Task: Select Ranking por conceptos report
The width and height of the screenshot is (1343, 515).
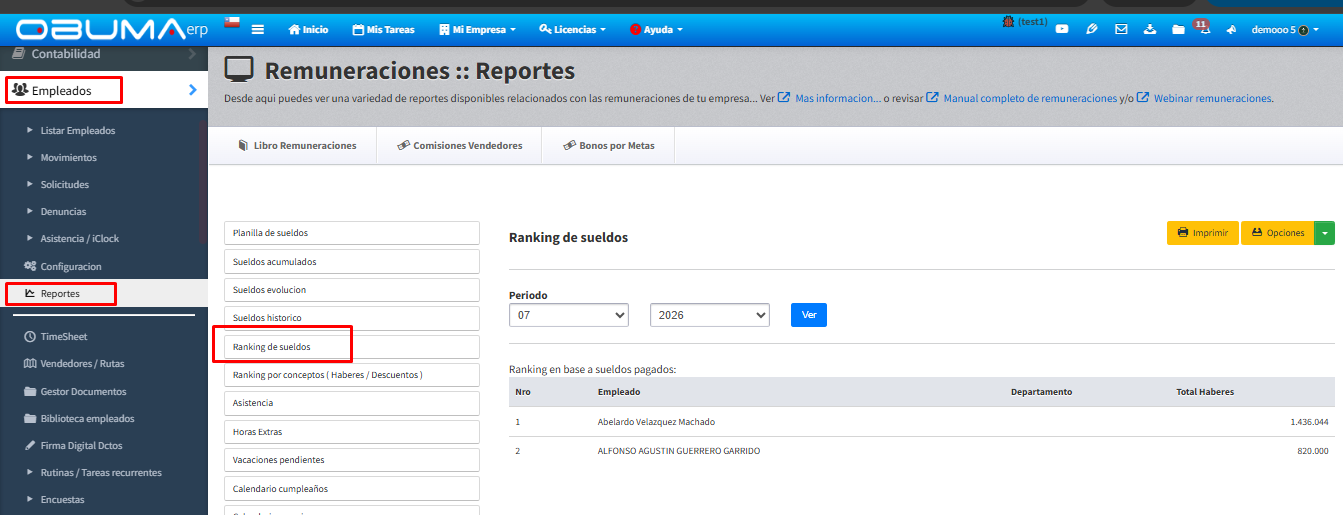Action: pyautogui.click(x=352, y=375)
